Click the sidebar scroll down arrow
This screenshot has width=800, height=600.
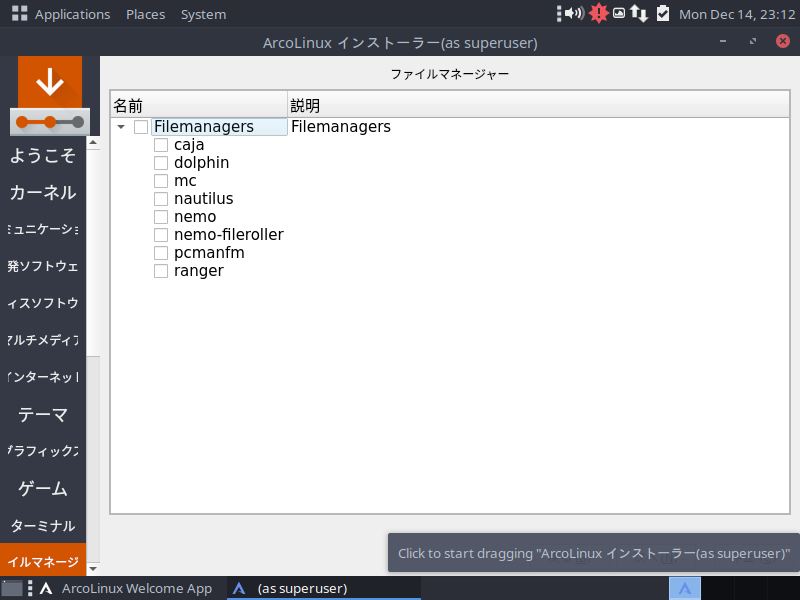pyautogui.click(x=93, y=568)
